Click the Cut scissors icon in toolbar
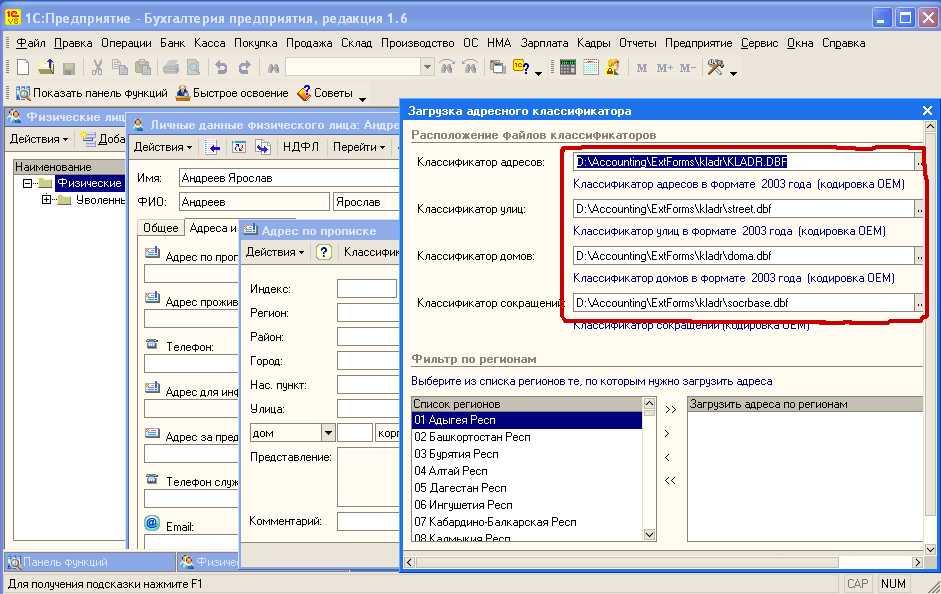The height and width of the screenshot is (594, 941). (x=97, y=68)
